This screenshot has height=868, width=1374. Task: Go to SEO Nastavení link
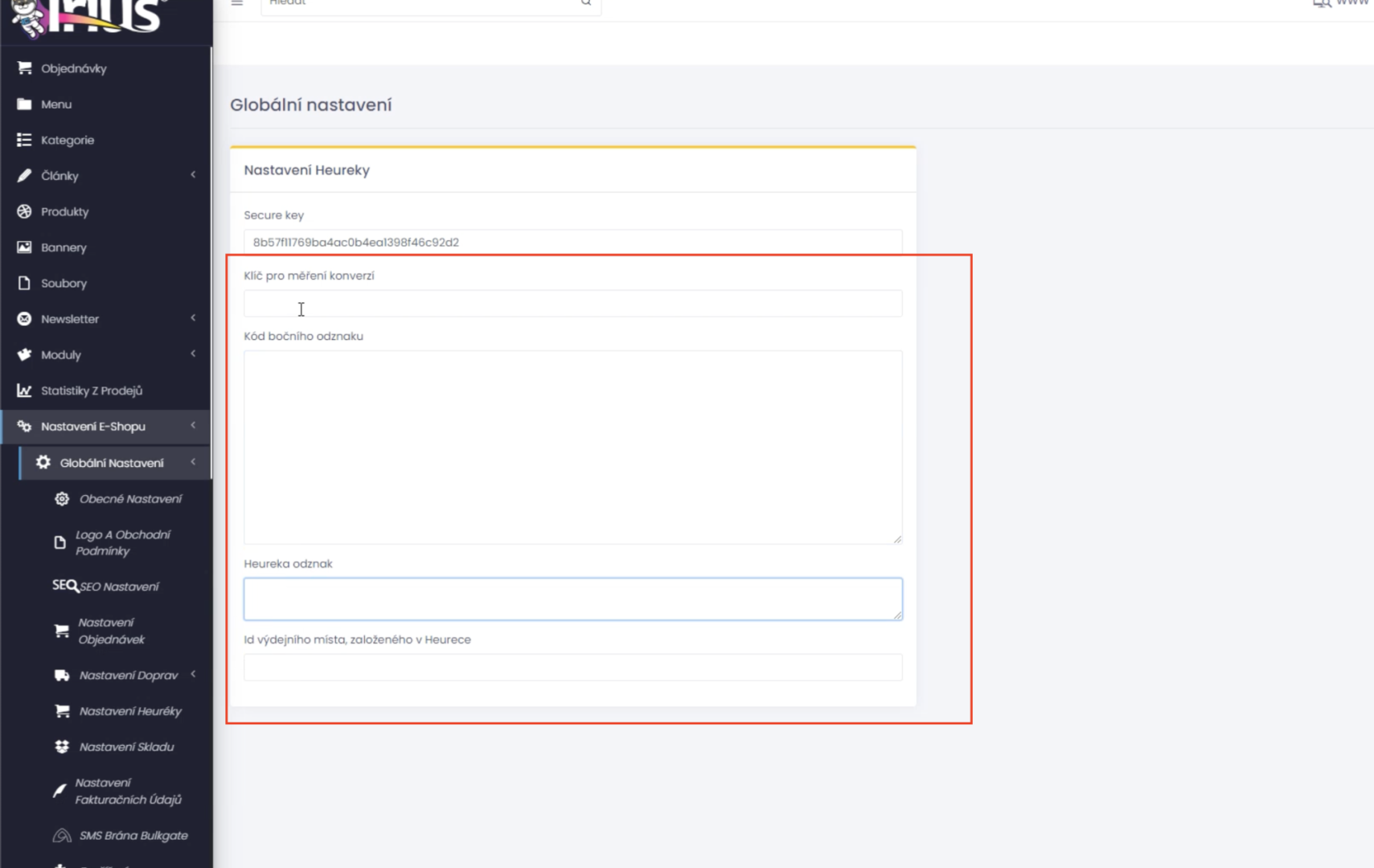tap(119, 587)
